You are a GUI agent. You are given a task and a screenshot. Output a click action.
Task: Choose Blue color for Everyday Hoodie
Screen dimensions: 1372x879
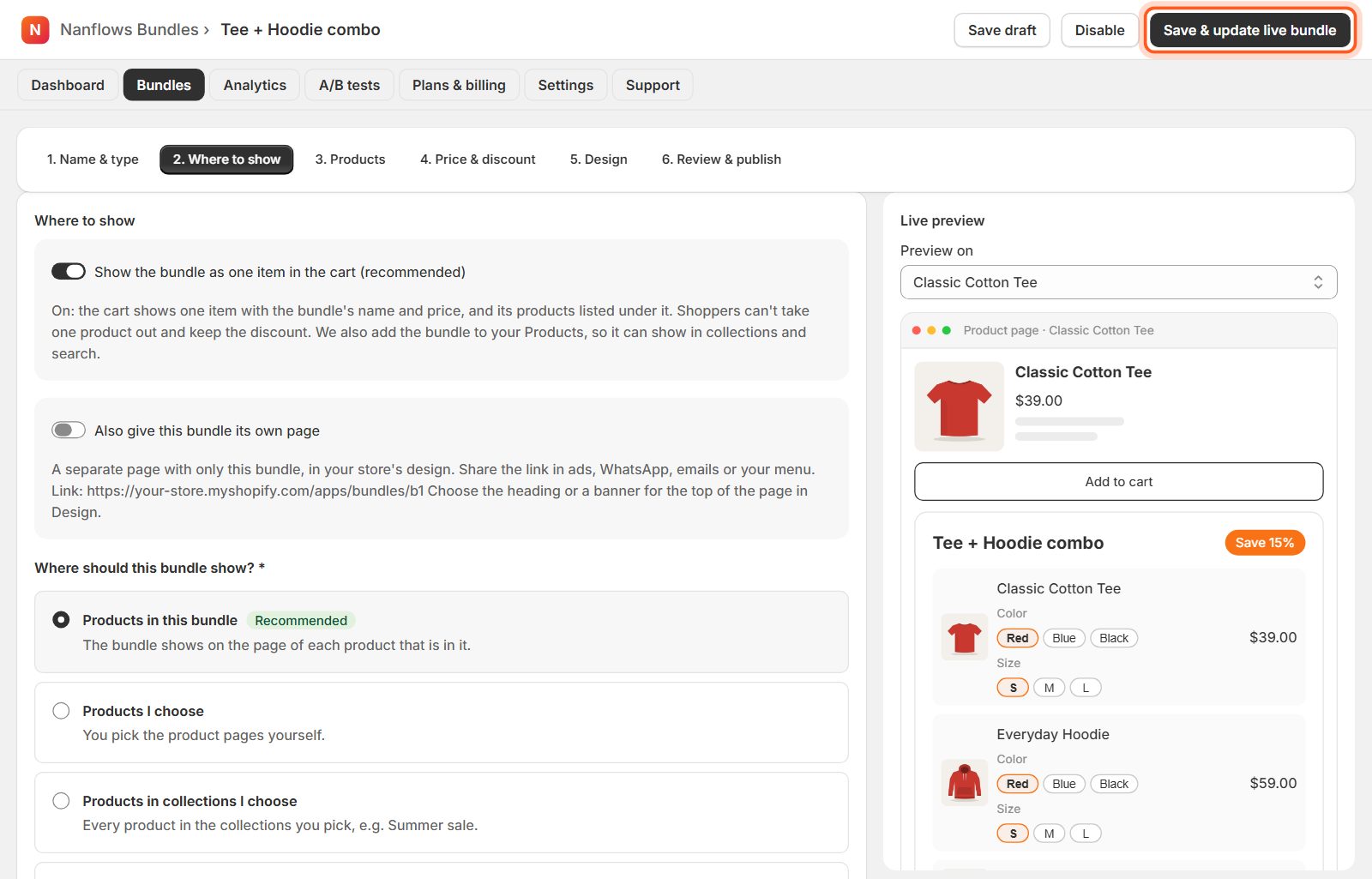1064,784
